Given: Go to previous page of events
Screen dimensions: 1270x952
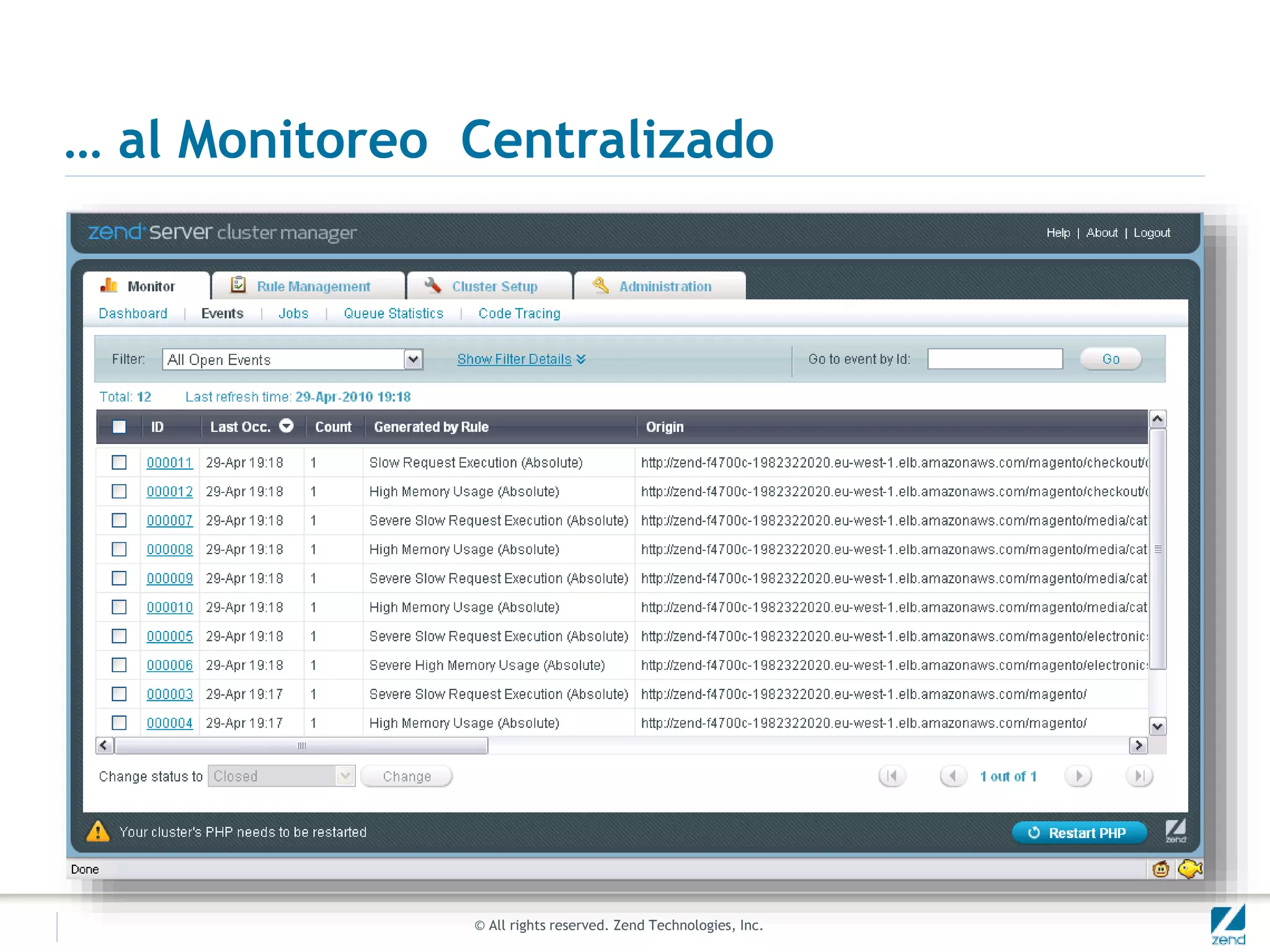Looking at the screenshot, I should pyautogui.click(x=953, y=776).
